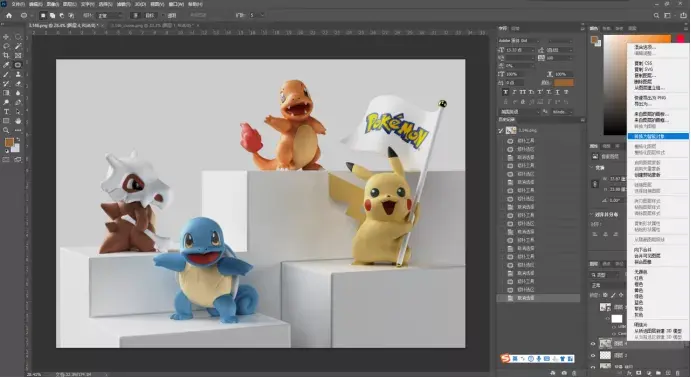
Task: Switch to second document tab
Action: click(152, 26)
